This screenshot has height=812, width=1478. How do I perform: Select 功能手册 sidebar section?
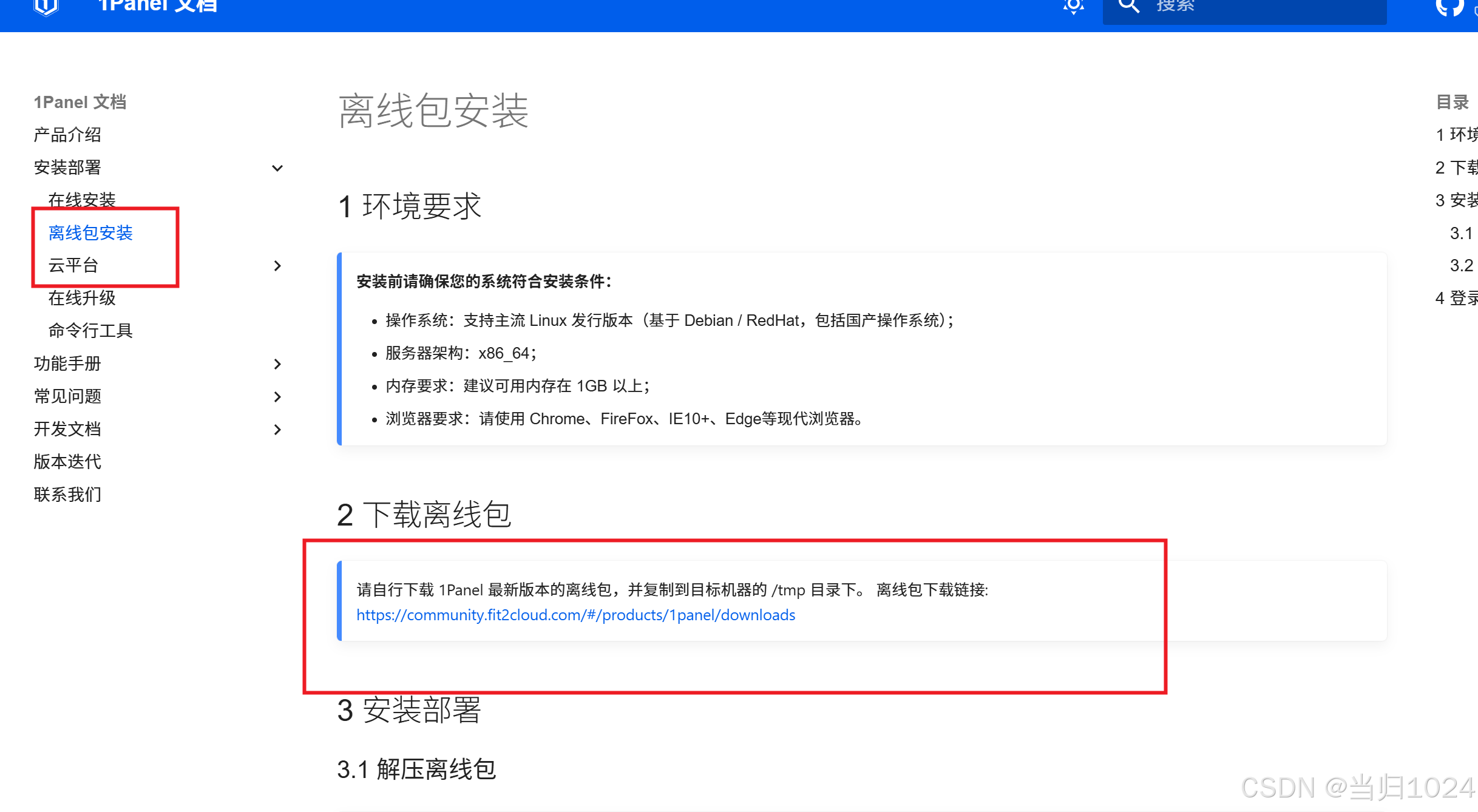[67, 364]
